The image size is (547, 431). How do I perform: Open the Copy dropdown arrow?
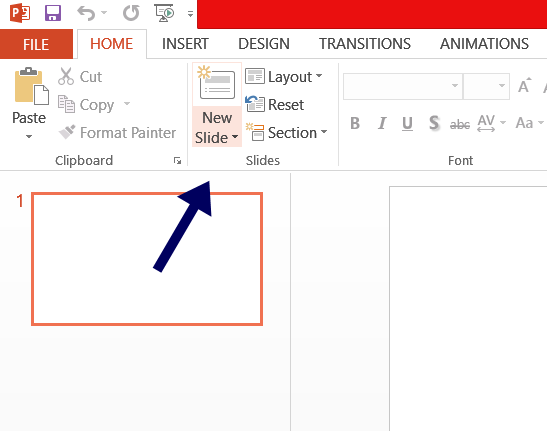tap(127, 103)
